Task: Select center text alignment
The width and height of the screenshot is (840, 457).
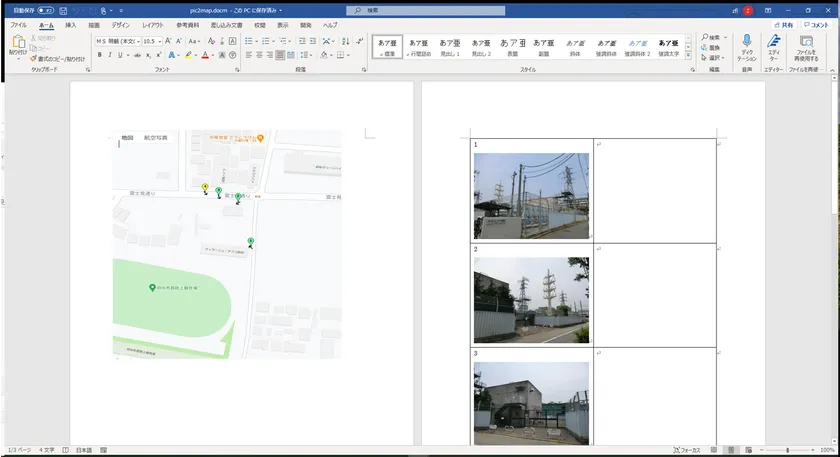Action: click(x=258, y=55)
